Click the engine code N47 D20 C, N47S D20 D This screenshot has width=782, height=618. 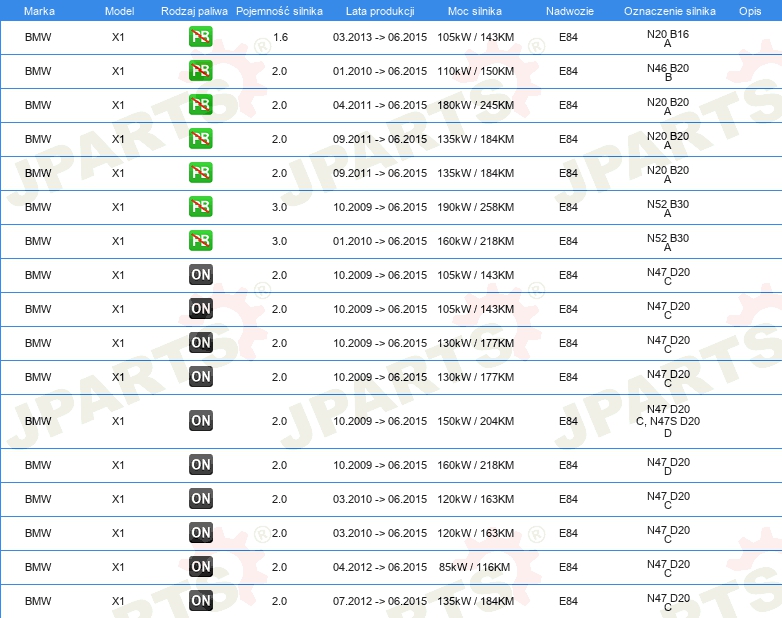pyautogui.click(x=668, y=421)
